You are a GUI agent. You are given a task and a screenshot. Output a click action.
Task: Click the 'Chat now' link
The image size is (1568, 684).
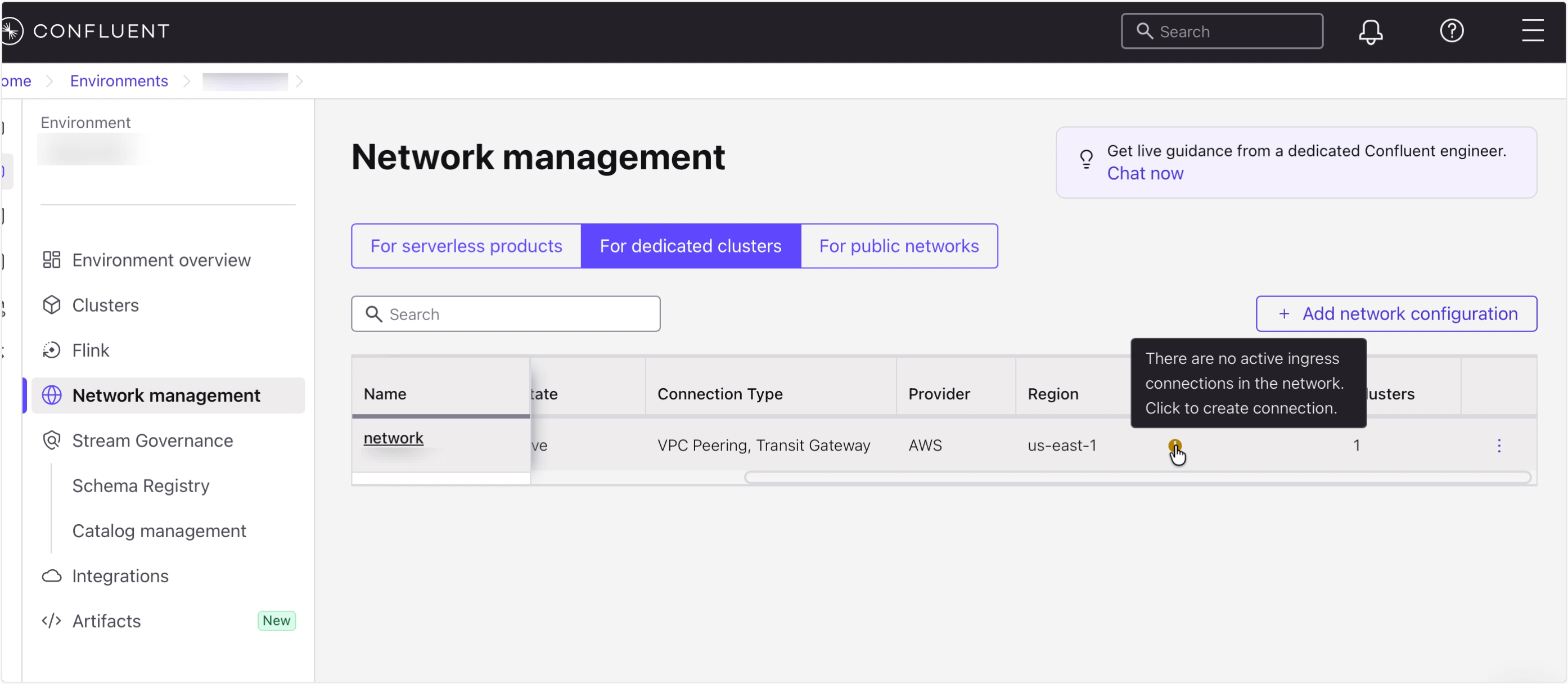pyautogui.click(x=1145, y=173)
